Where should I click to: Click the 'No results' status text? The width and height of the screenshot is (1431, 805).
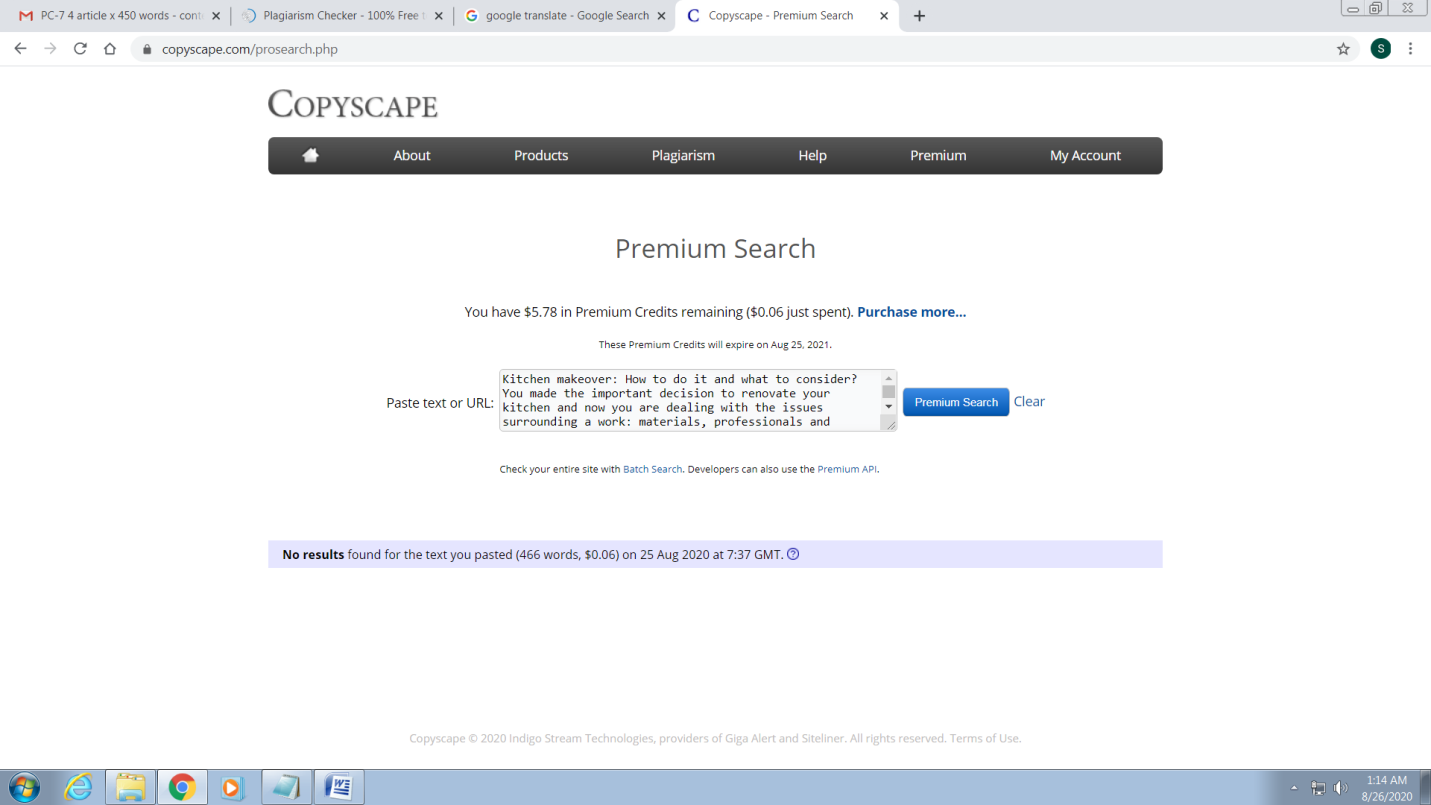313,554
